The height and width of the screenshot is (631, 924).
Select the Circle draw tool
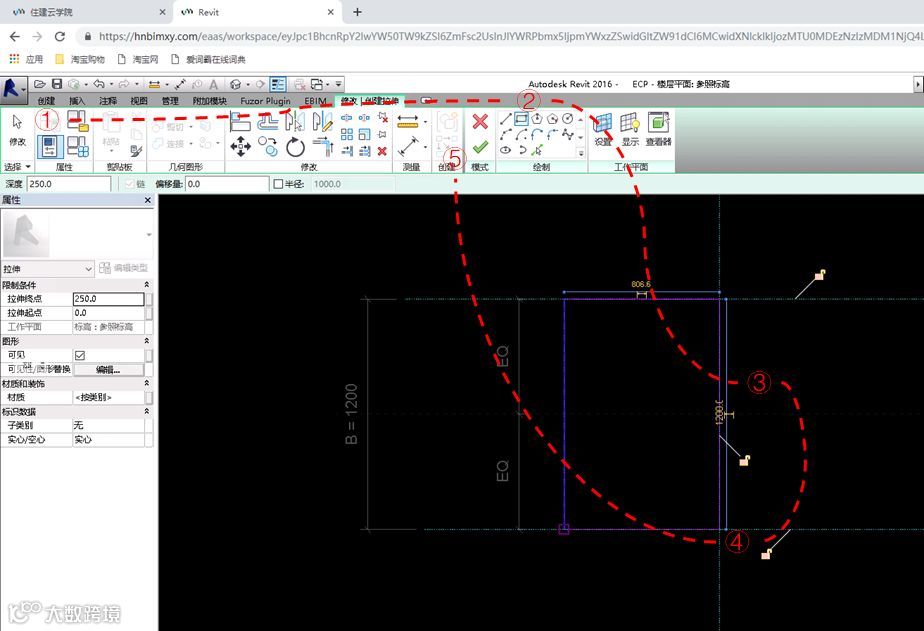pyautogui.click(x=567, y=119)
